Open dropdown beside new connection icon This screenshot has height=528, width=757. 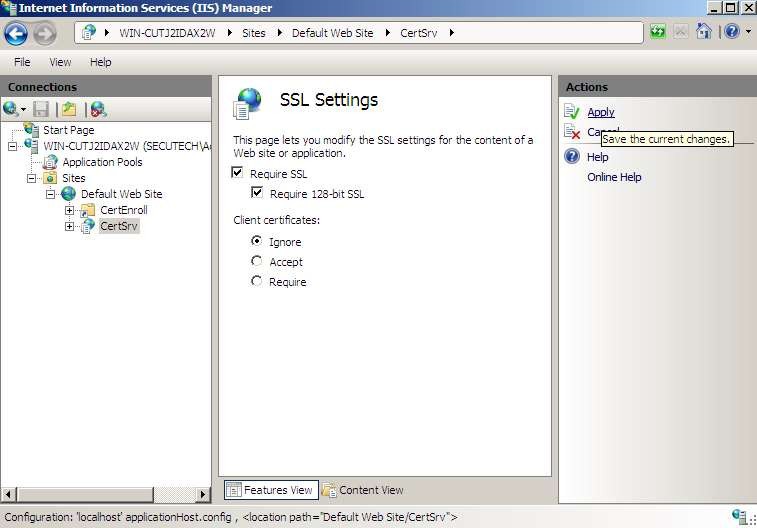click(x=23, y=110)
